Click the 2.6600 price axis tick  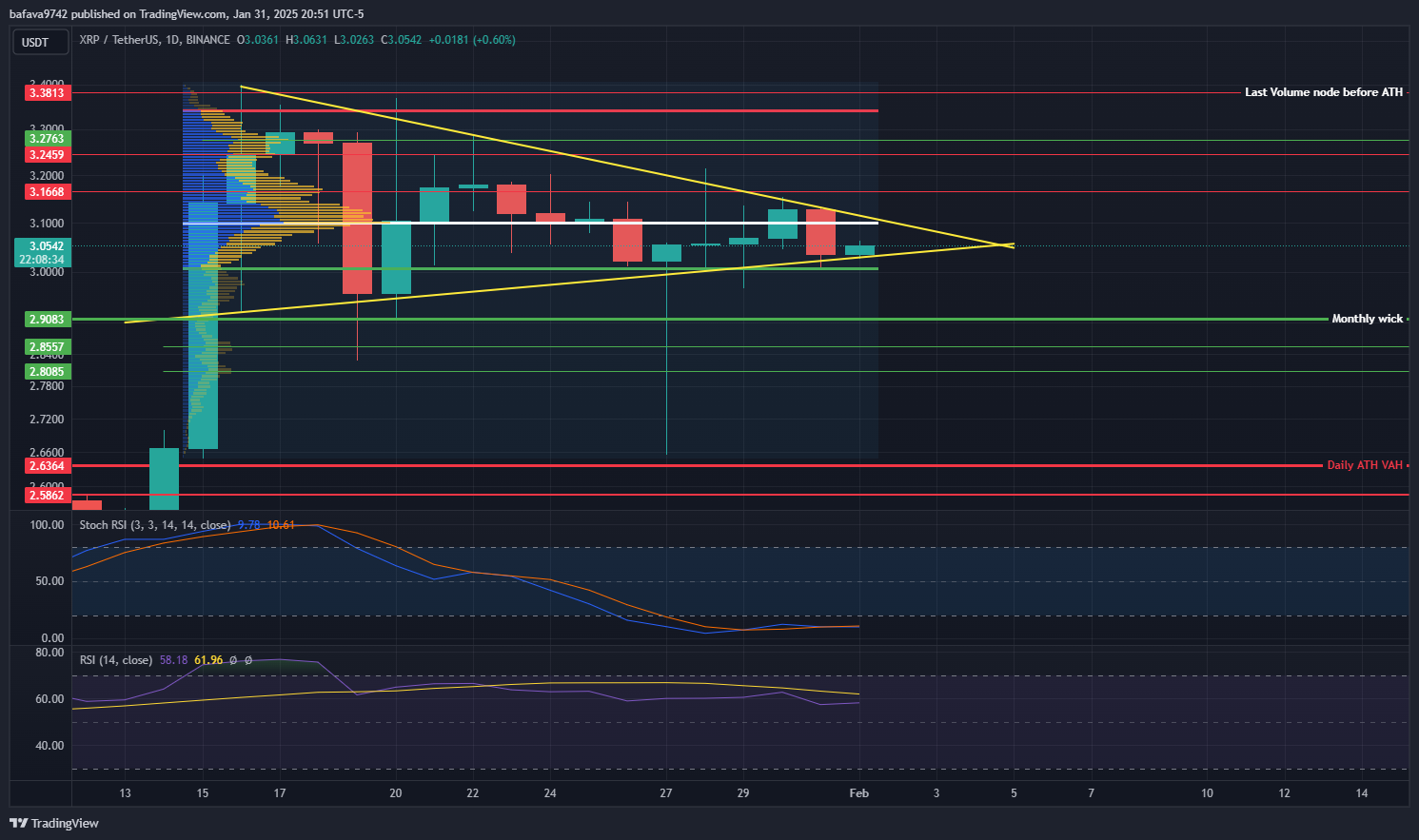click(x=47, y=453)
